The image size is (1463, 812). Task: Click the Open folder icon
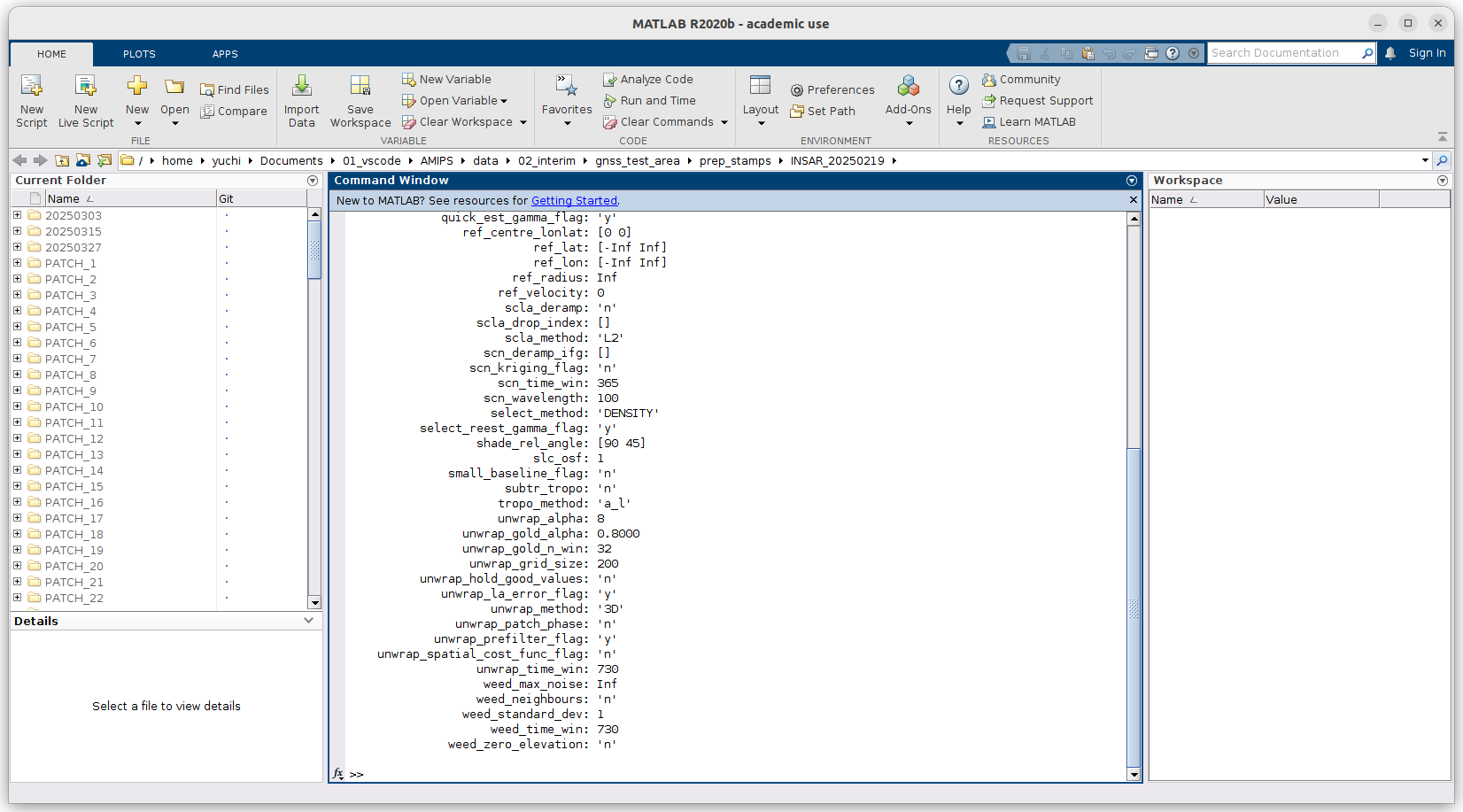[x=174, y=86]
